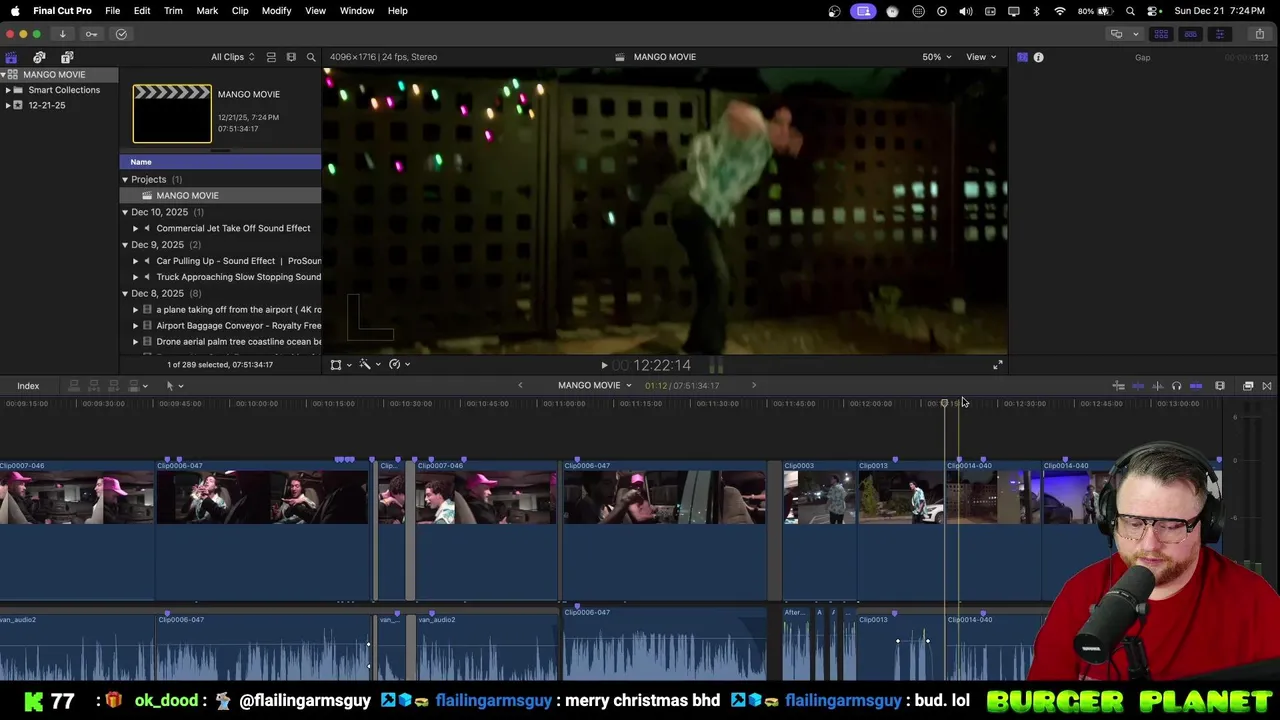Click the timeline playhead marker
This screenshot has width=1280, height=720.
click(x=944, y=404)
